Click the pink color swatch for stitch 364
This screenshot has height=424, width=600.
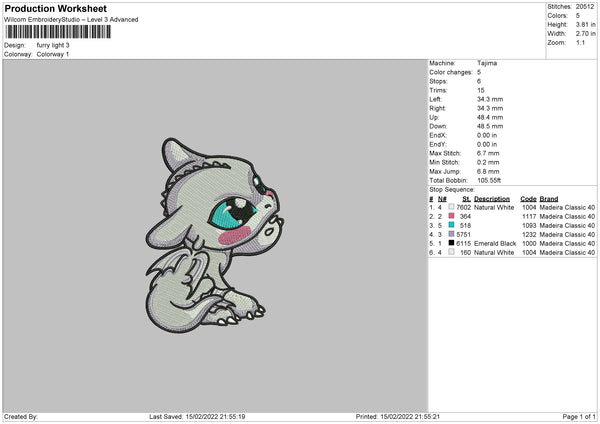[x=451, y=216]
